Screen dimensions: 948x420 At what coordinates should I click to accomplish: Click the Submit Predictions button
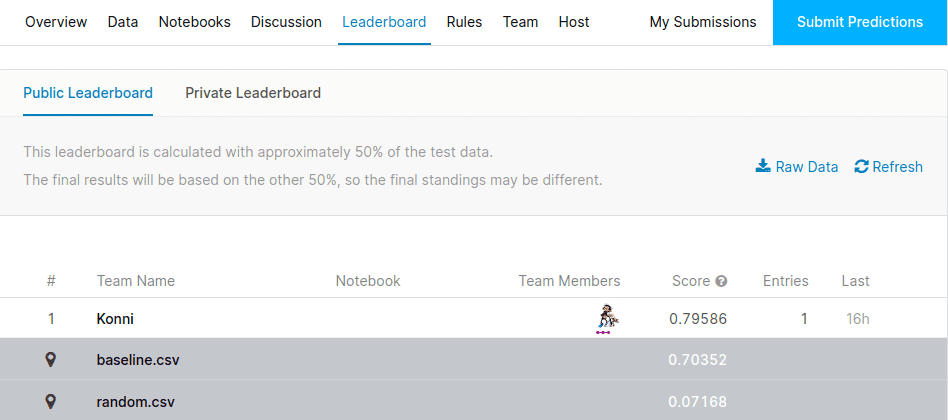[860, 22]
